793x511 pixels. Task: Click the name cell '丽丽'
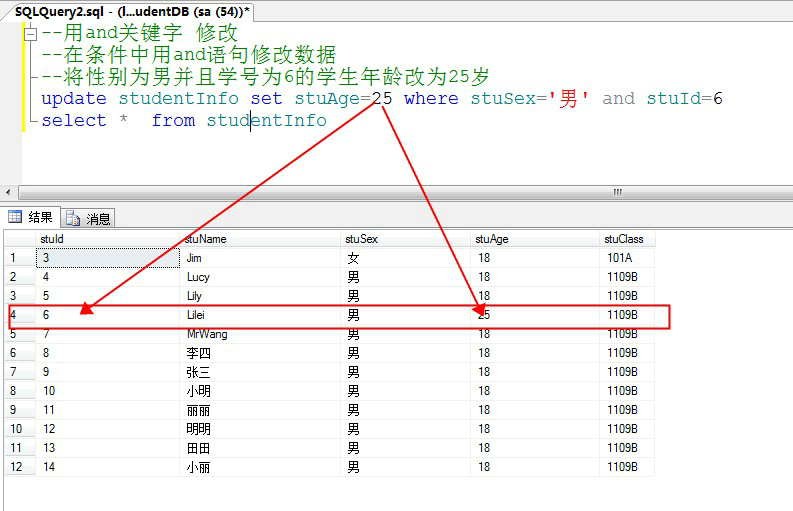point(260,410)
